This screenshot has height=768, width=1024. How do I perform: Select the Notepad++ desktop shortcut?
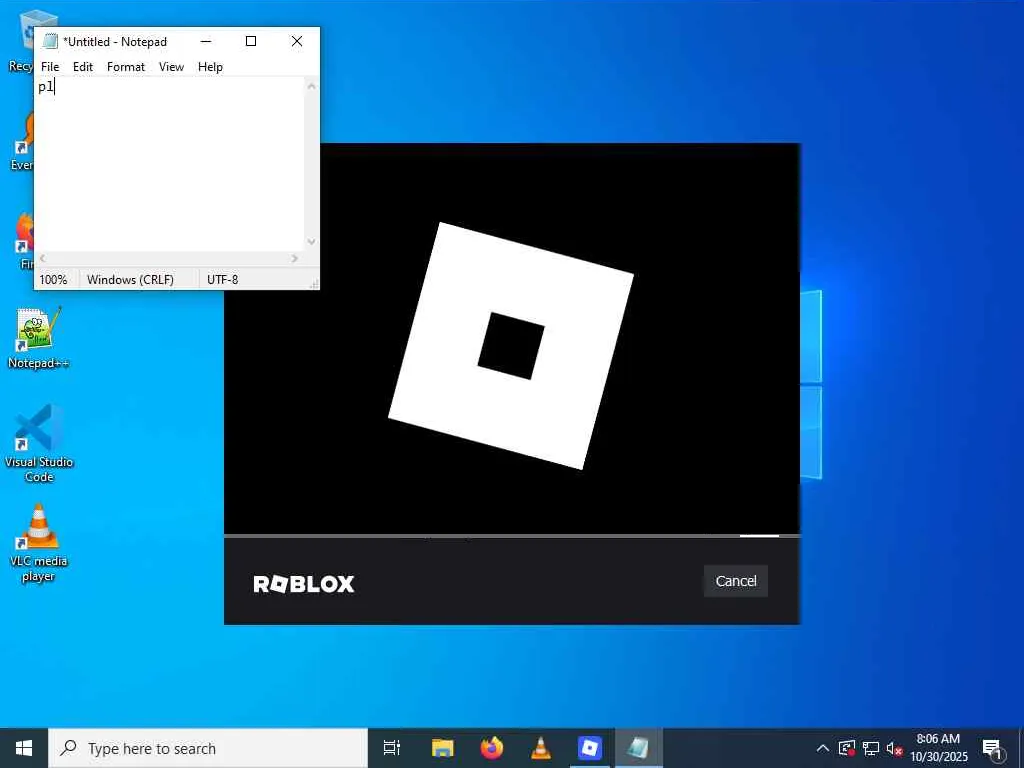[39, 338]
